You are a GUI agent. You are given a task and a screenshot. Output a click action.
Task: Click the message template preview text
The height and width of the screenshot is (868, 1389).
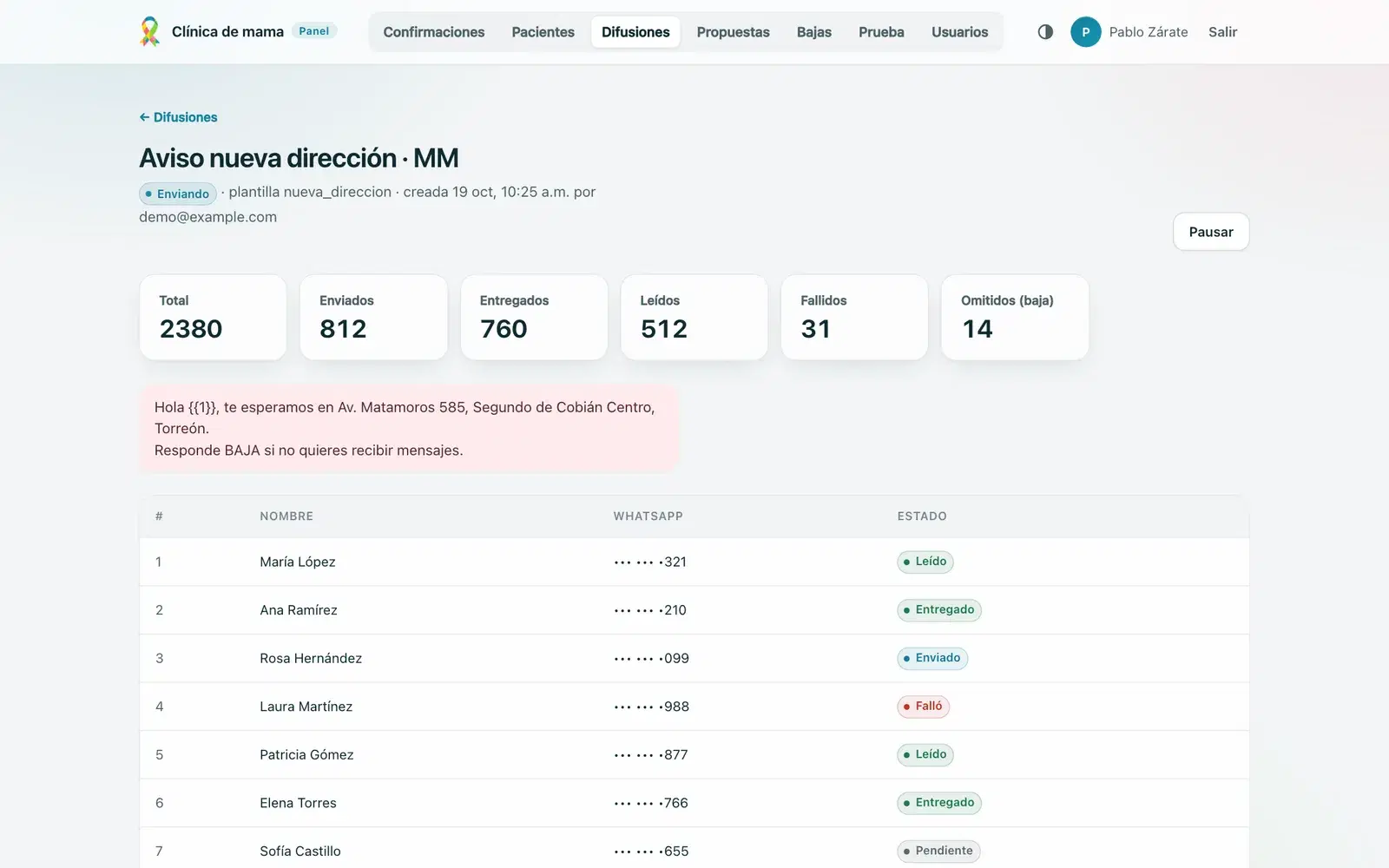[408, 429]
